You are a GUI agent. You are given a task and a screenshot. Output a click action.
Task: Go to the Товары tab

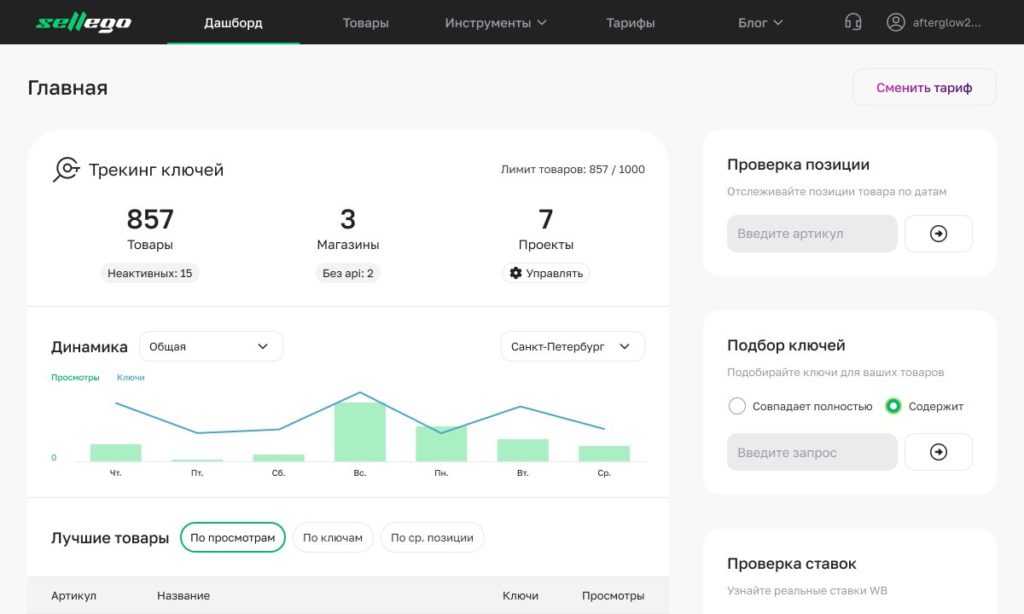(x=365, y=22)
